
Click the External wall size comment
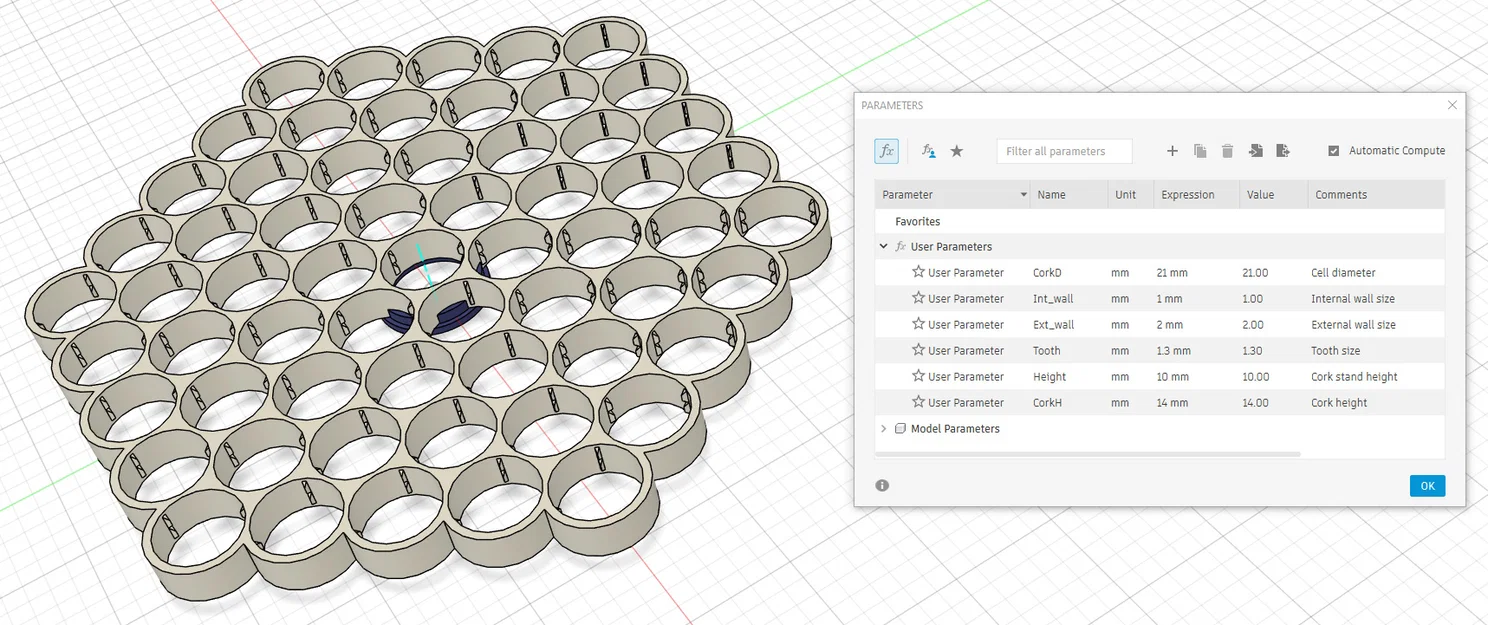(1354, 325)
